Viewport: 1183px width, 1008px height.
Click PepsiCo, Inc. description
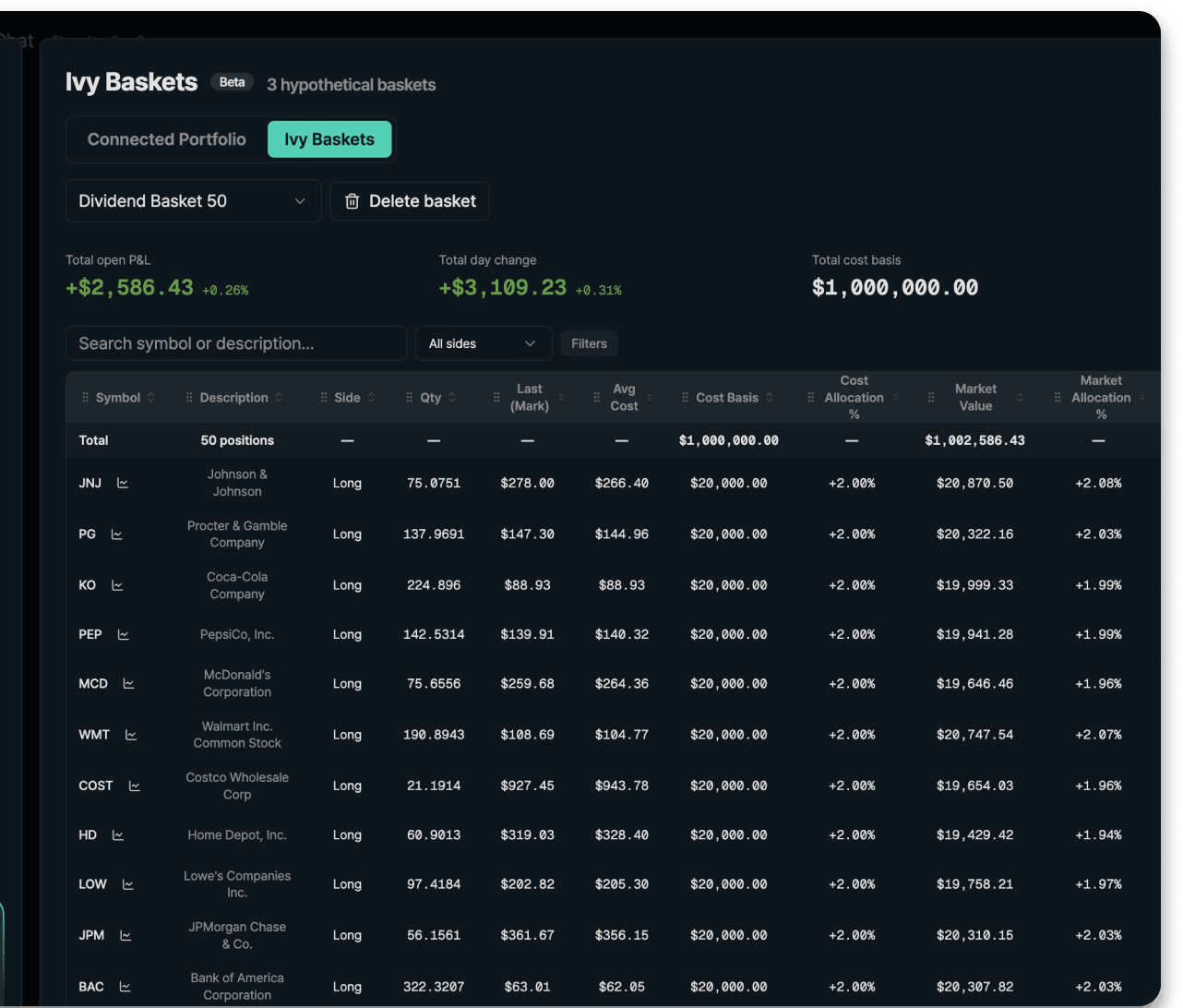pos(237,635)
